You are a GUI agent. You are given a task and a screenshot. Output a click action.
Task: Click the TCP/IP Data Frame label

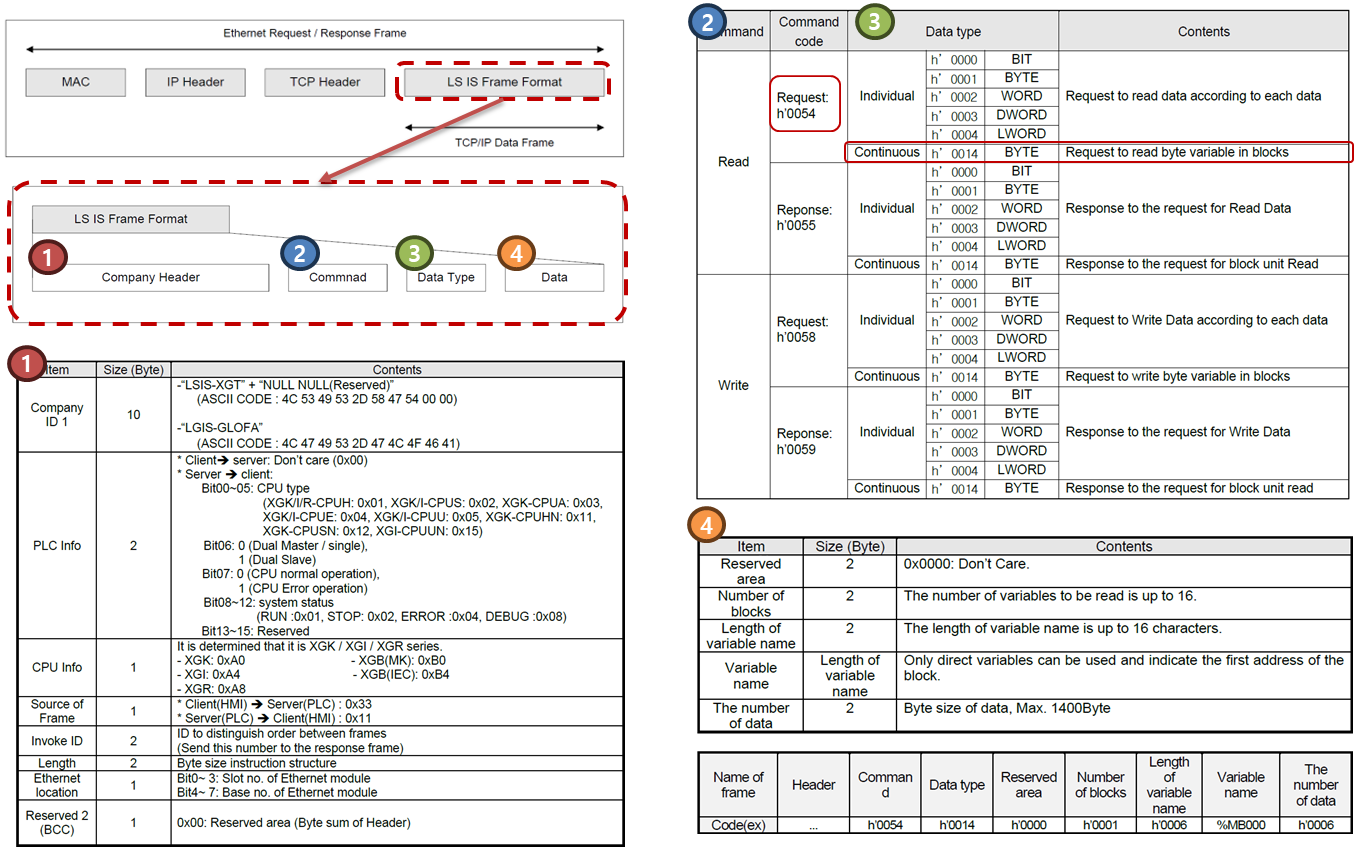click(504, 143)
